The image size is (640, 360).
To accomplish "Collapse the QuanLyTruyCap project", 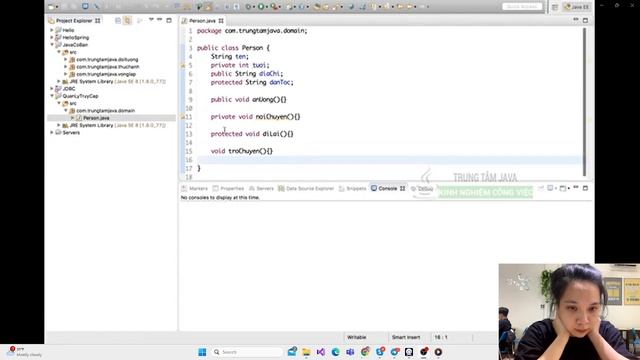I will 52,96.
